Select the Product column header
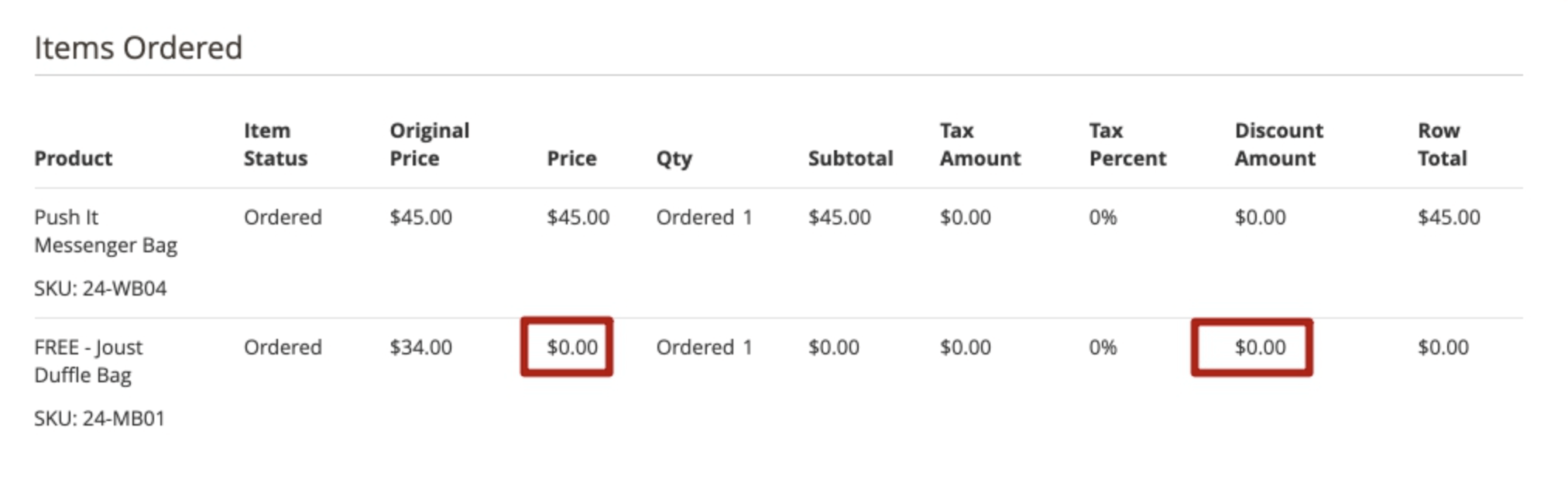Screen dimensions: 1568x479 pos(73,159)
